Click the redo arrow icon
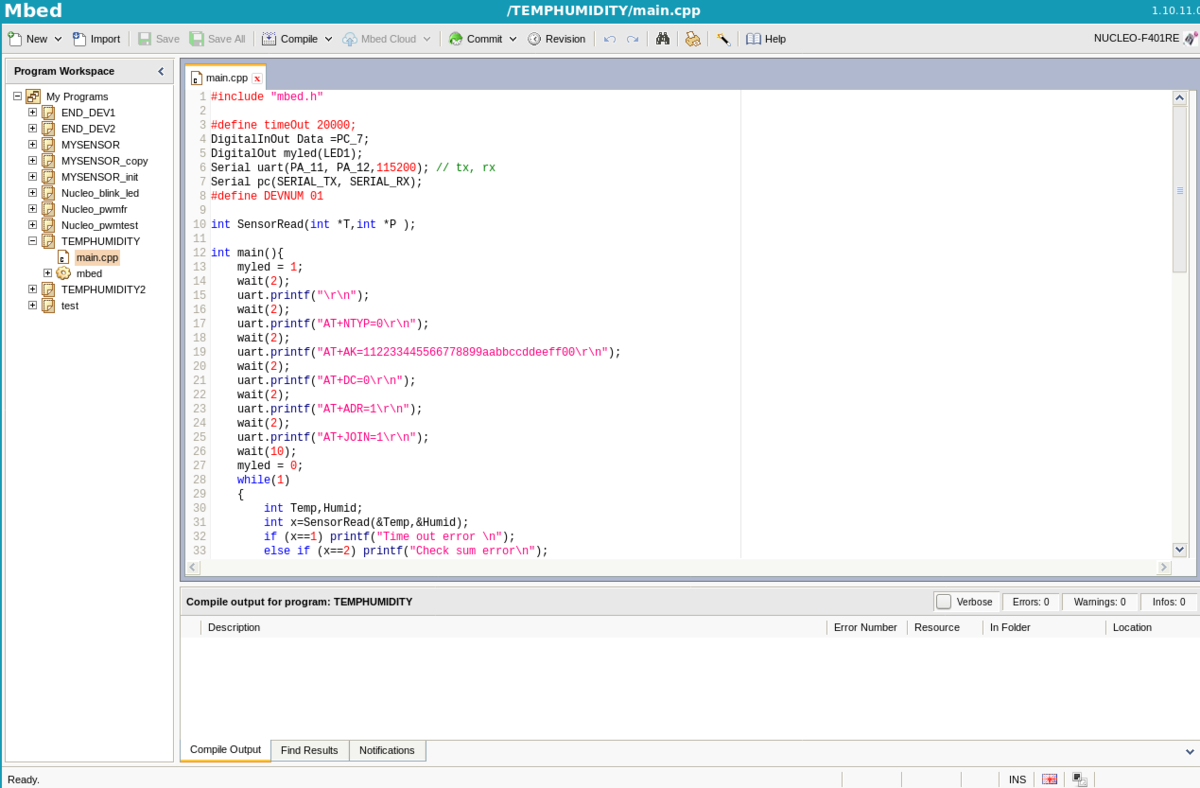Viewport: 1200px width, 788px height. [632, 39]
